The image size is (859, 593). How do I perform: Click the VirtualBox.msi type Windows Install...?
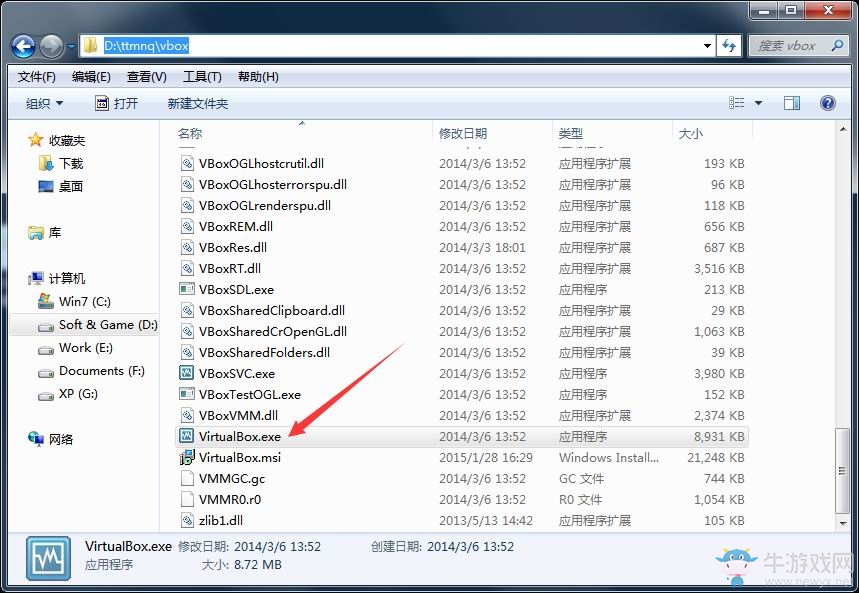click(609, 457)
